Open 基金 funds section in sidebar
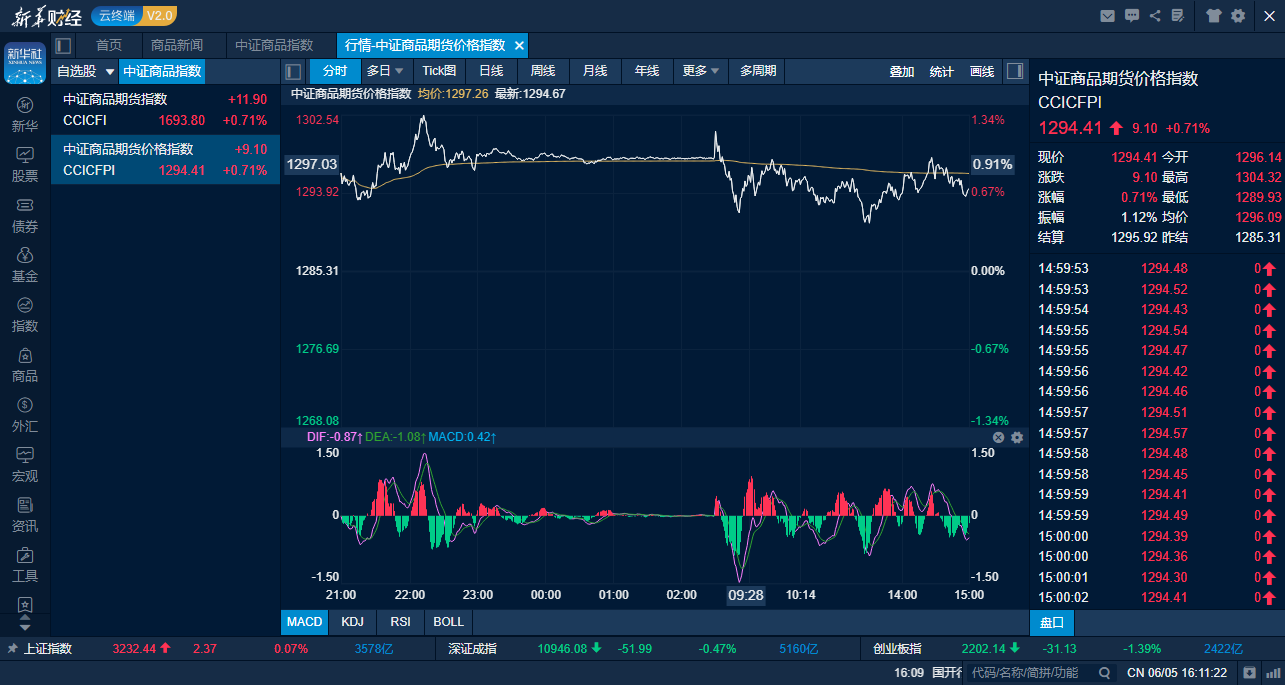Screen dimensions: 1285x685 (25, 265)
